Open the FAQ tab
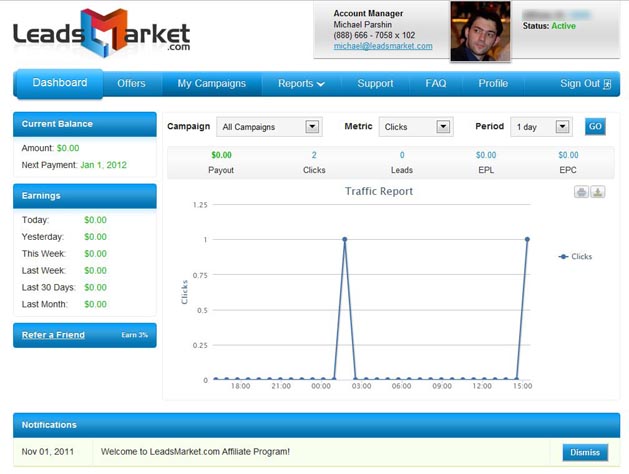 click(x=436, y=83)
